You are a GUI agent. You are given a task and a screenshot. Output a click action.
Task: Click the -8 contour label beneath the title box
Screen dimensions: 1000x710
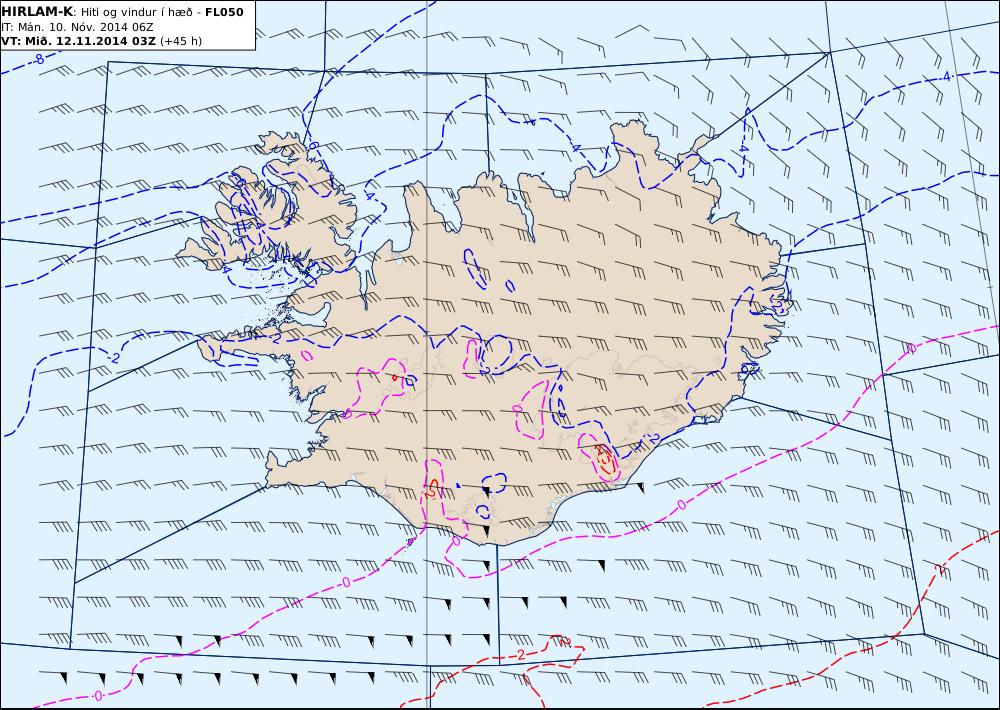click(x=38, y=60)
